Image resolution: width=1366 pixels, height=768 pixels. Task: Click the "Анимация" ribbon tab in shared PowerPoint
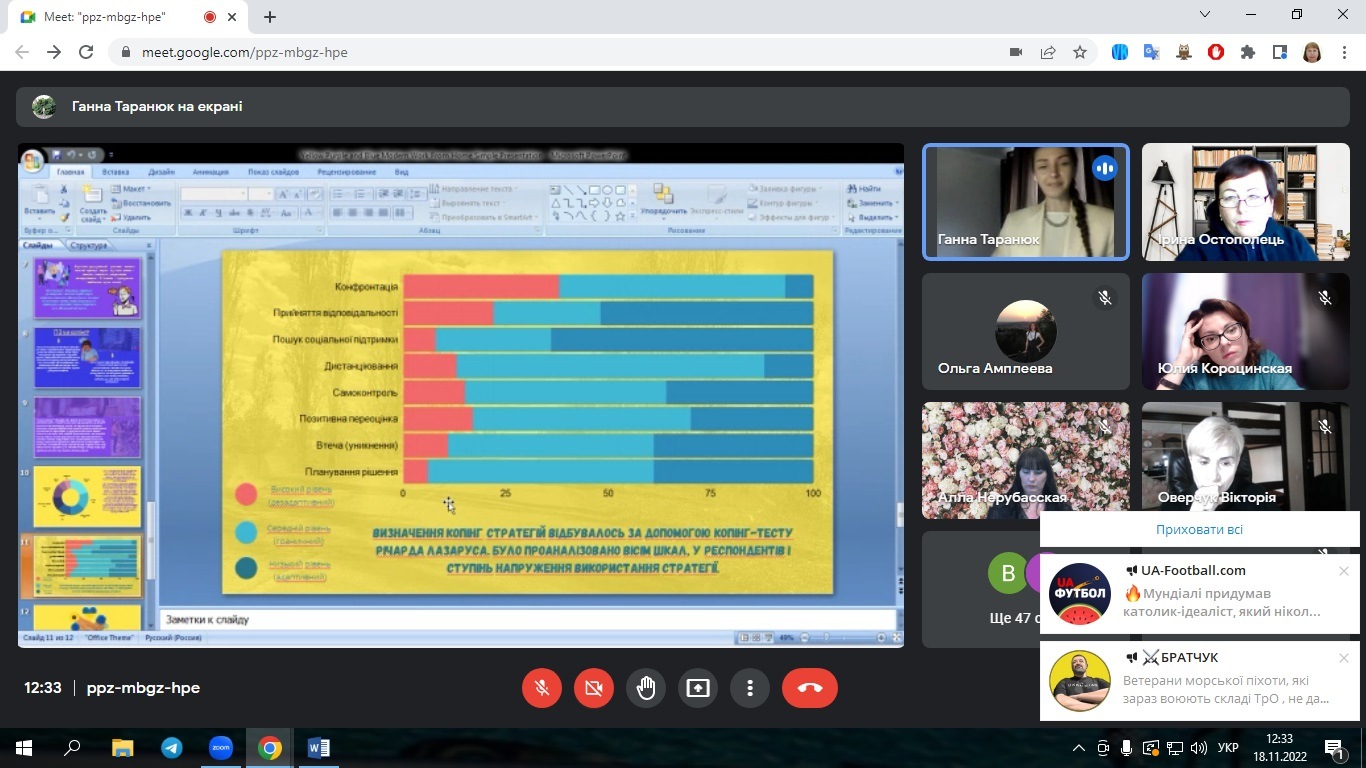pos(210,172)
